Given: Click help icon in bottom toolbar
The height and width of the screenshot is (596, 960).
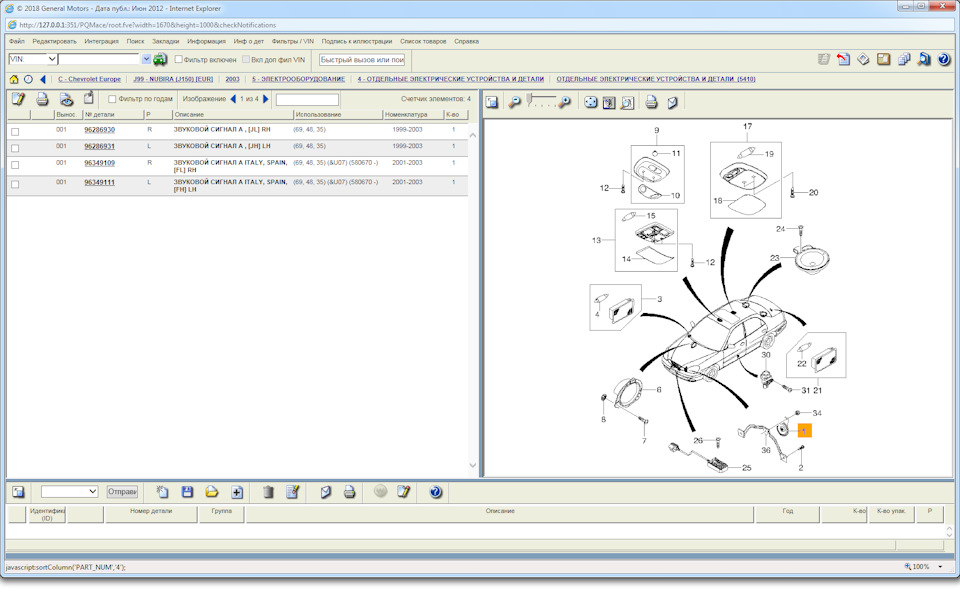Looking at the screenshot, I should pyautogui.click(x=435, y=492).
